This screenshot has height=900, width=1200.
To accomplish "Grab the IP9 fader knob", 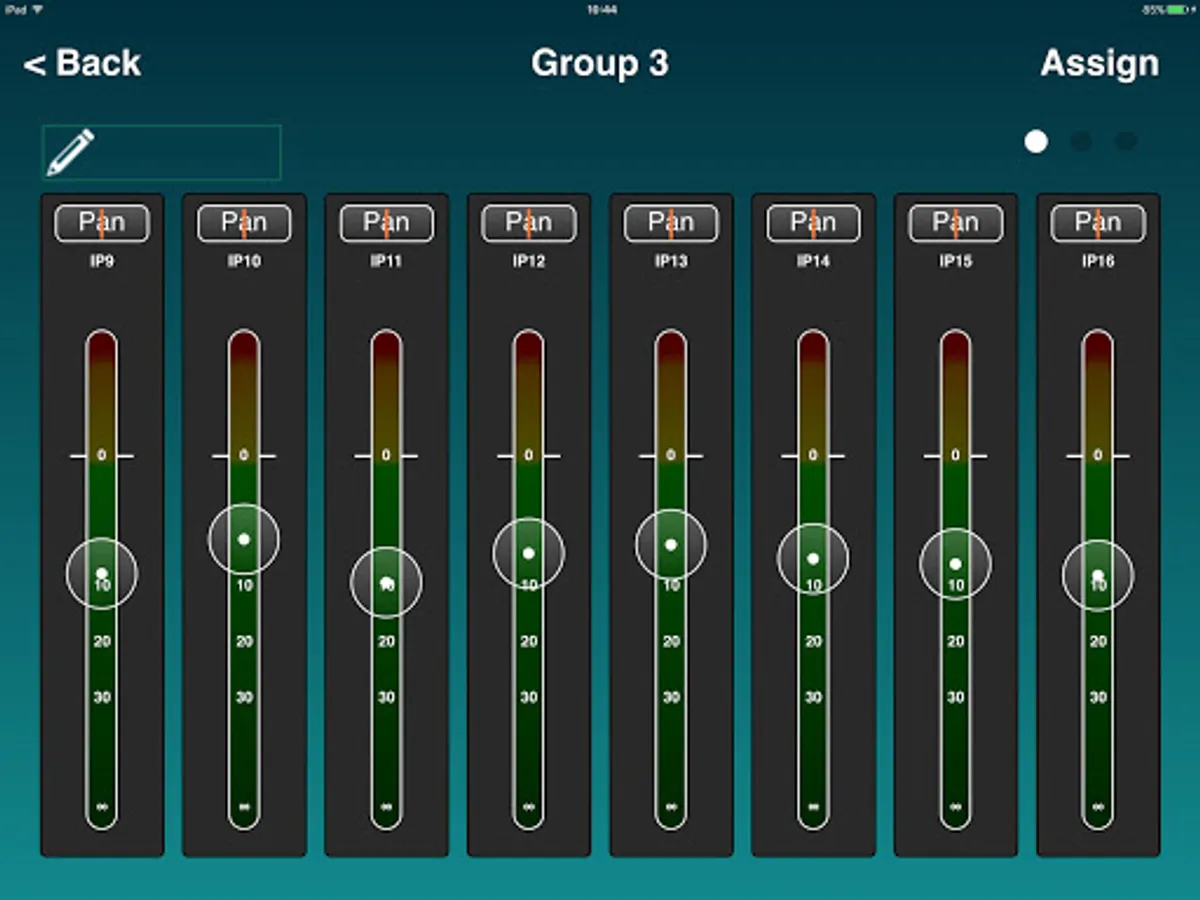I will click(x=102, y=573).
